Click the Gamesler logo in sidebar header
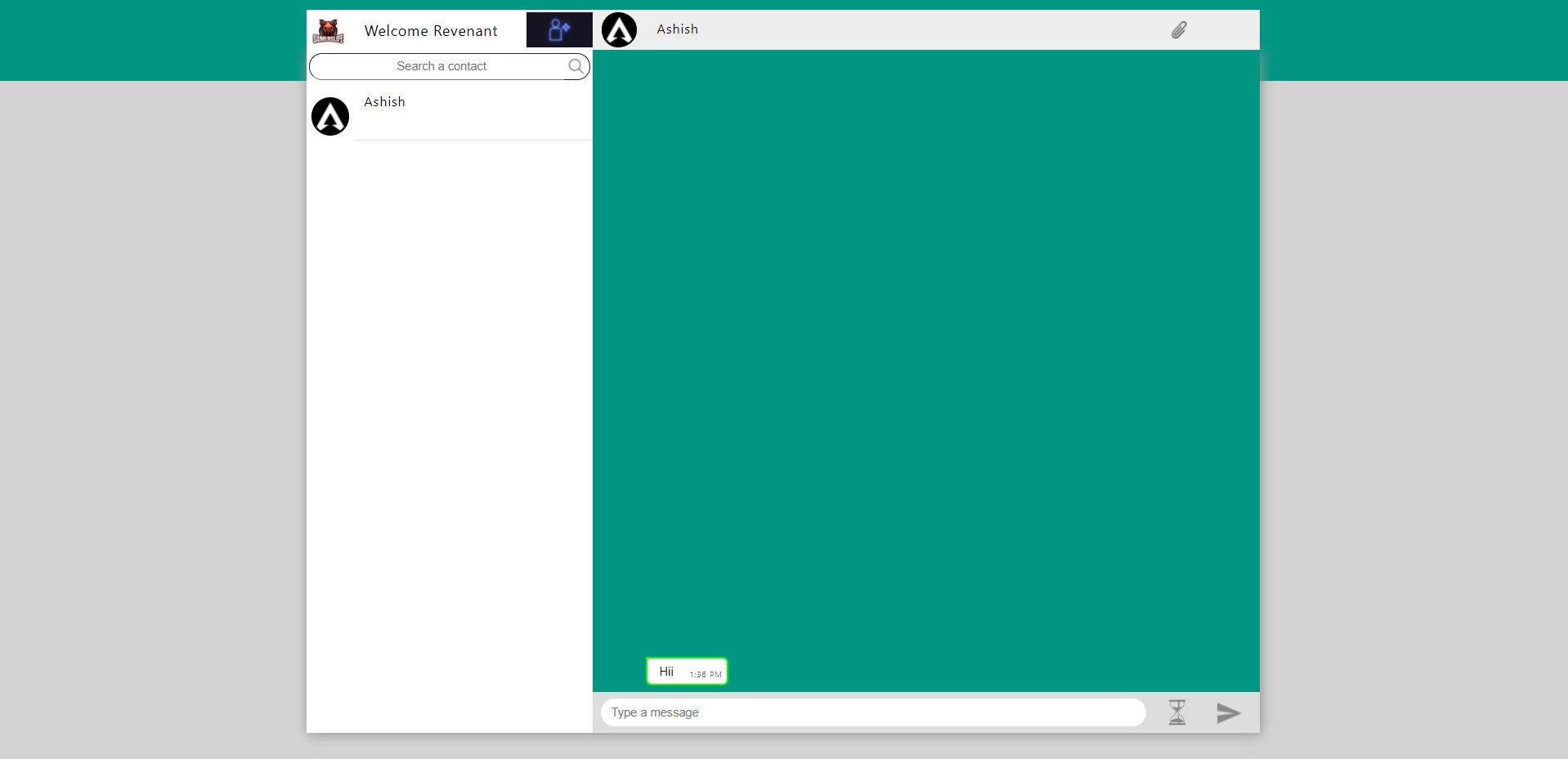 tap(329, 30)
